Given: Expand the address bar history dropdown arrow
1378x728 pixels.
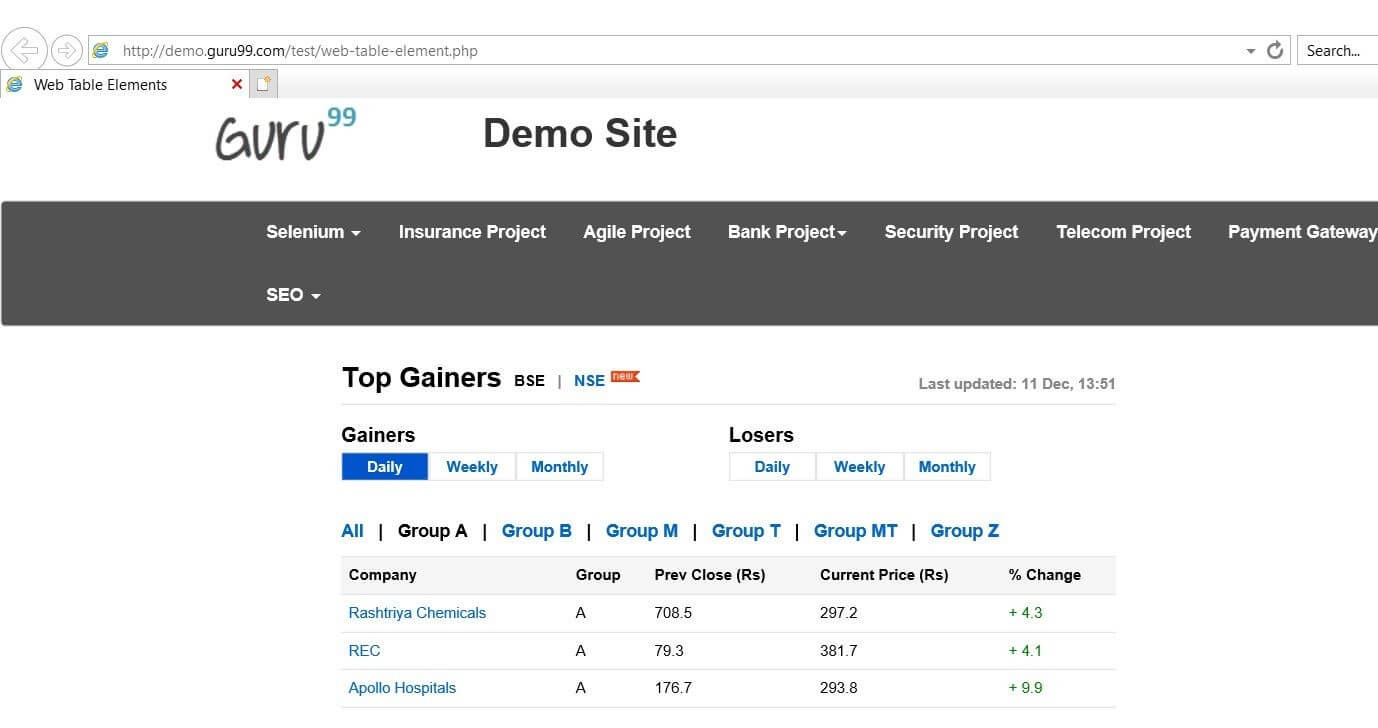Looking at the screenshot, I should pos(1250,51).
